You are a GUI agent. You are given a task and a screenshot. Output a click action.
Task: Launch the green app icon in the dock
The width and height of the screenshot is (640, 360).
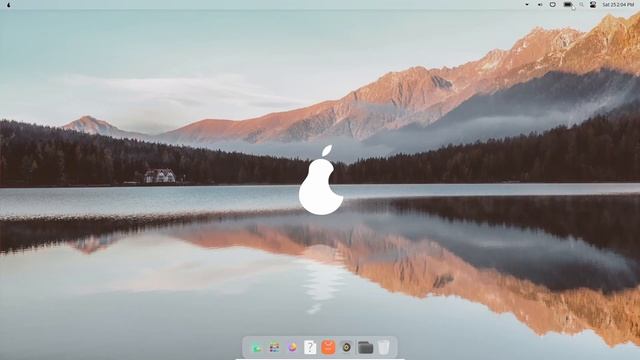pyautogui.click(x=256, y=347)
